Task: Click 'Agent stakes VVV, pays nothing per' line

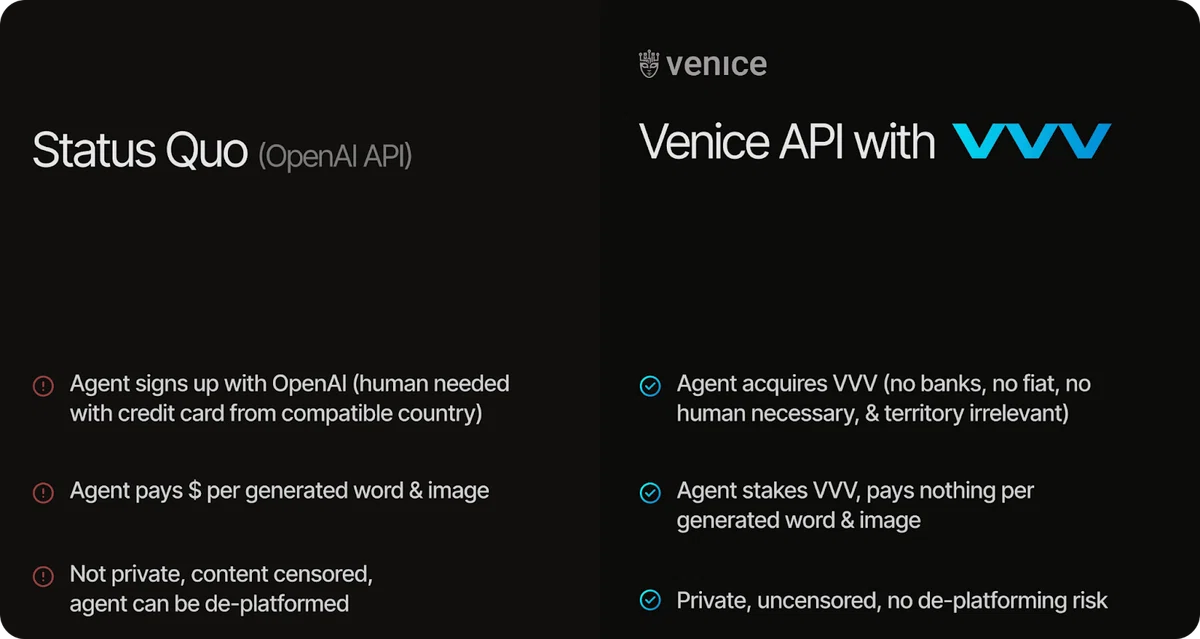Action: [x=855, y=491]
